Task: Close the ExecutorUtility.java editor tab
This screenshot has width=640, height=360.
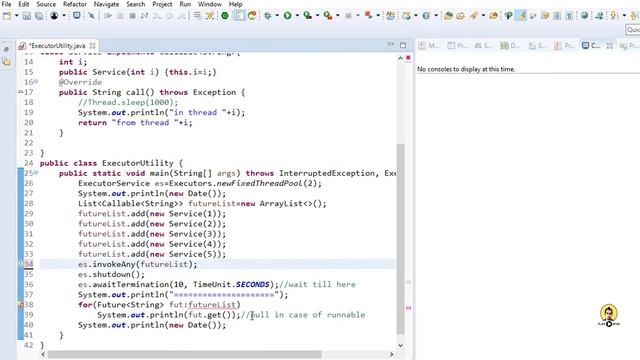Action: pyautogui.click(x=93, y=46)
